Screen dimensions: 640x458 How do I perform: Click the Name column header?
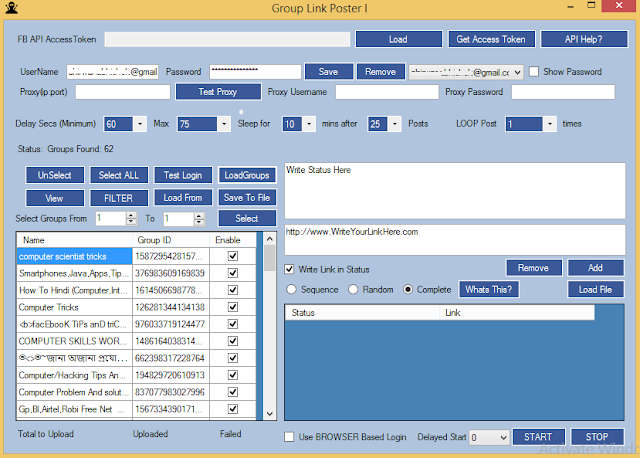click(74, 240)
